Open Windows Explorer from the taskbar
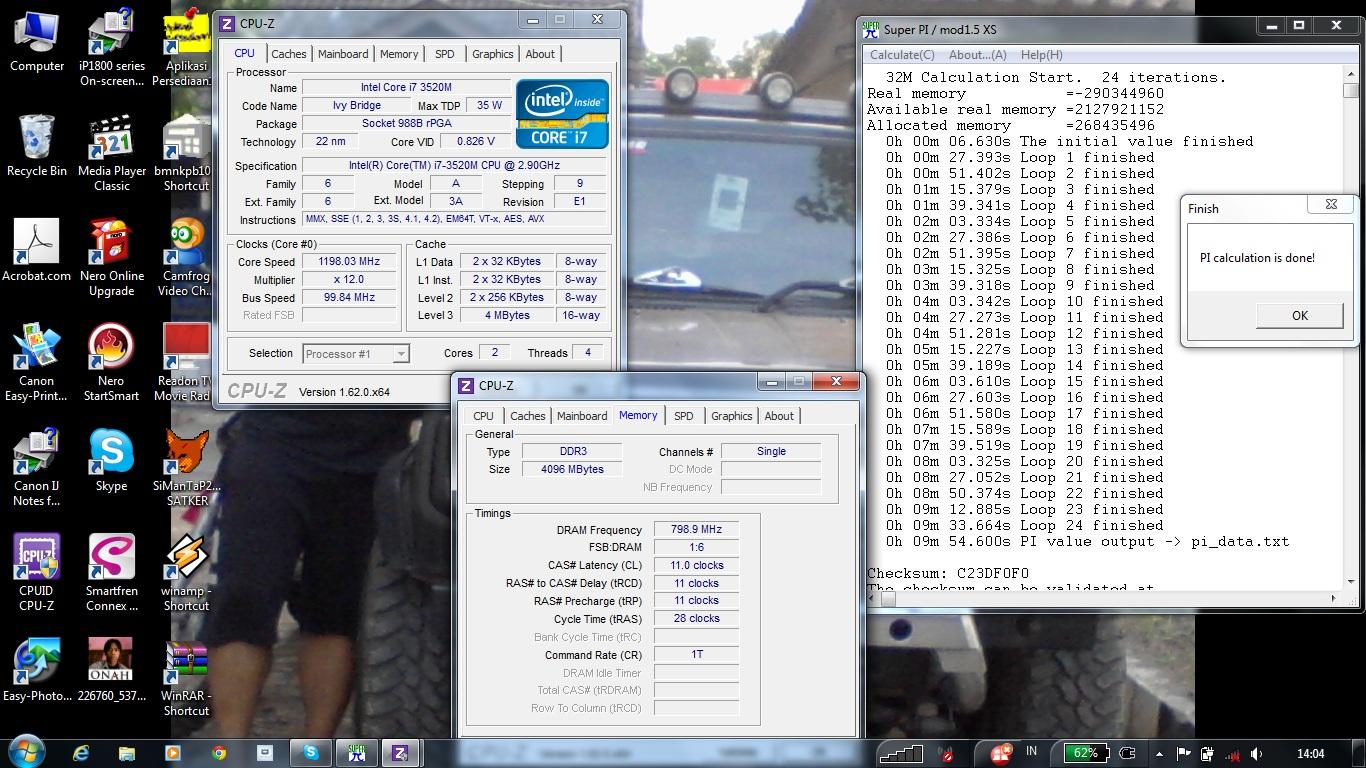The width and height of the screenshot is (1366, 768). coord(127,753)
